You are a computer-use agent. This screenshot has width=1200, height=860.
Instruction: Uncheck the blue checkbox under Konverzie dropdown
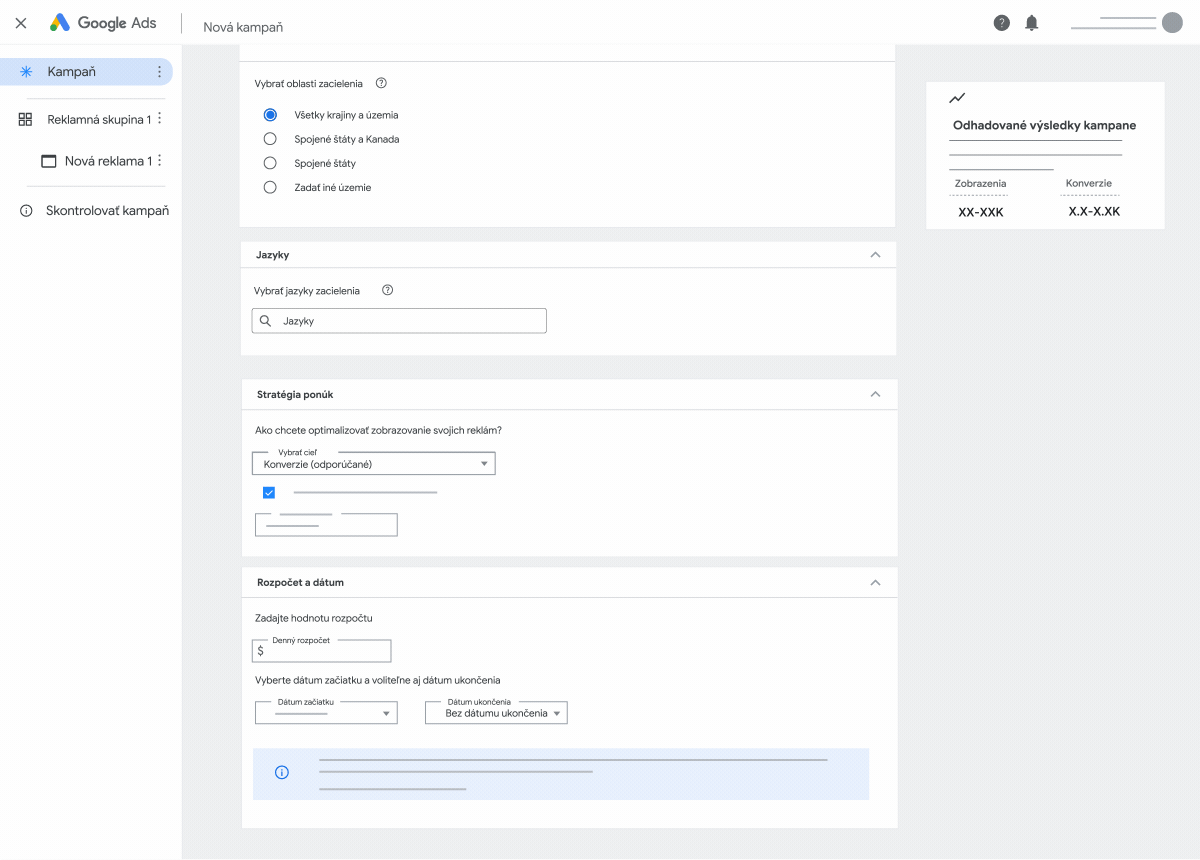(269, 492)
